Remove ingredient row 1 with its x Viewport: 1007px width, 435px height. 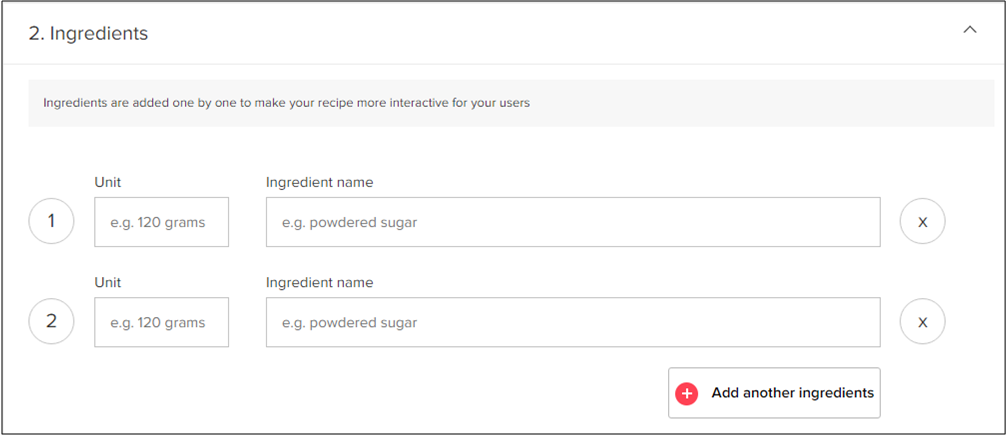pos(922,222)
